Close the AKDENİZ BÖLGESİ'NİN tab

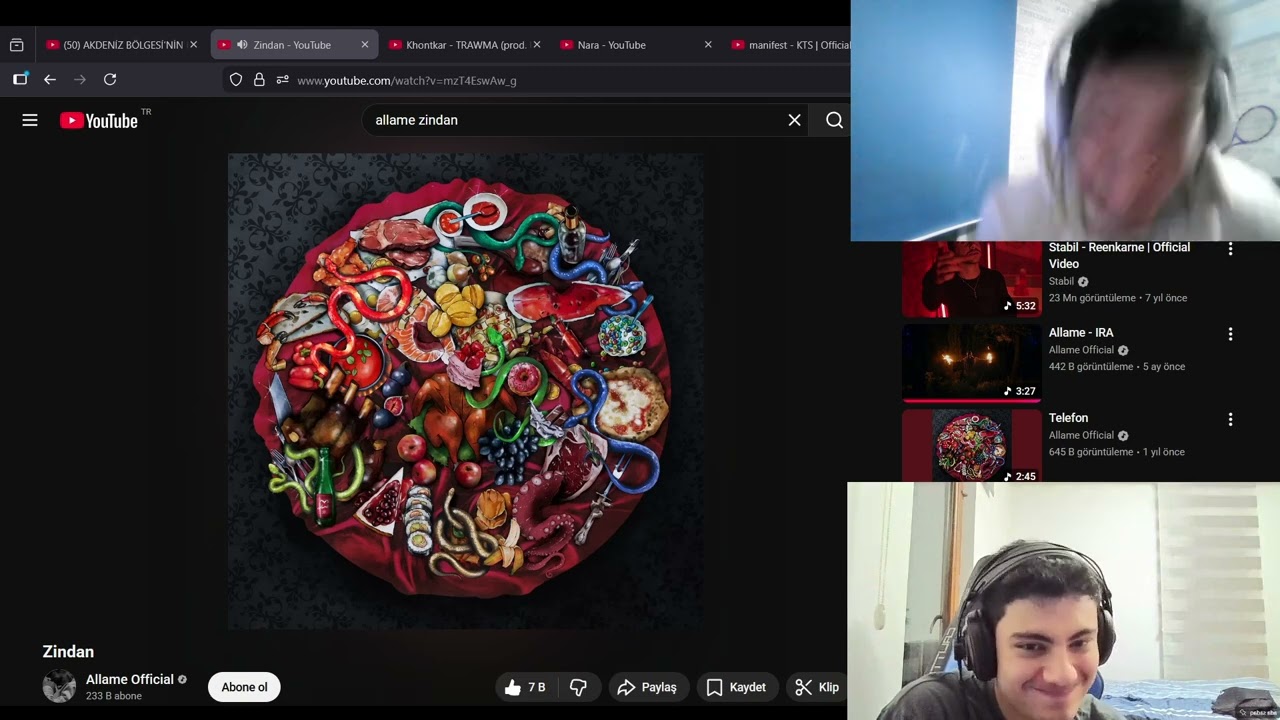(193, 45)
